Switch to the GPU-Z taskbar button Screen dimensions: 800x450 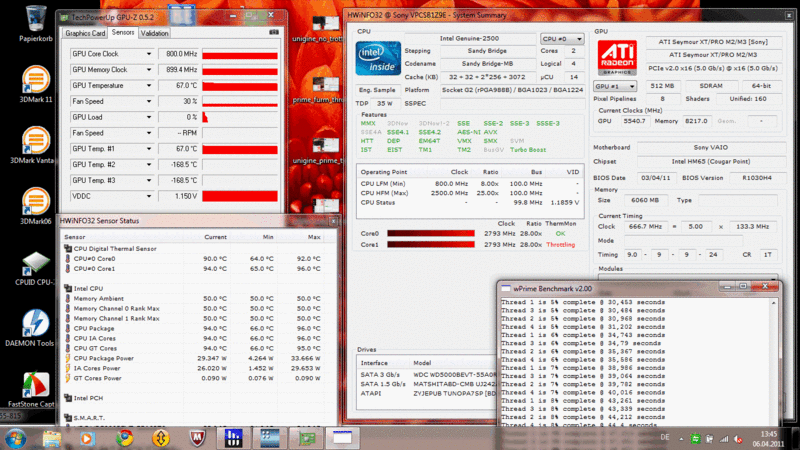point(306,438)
